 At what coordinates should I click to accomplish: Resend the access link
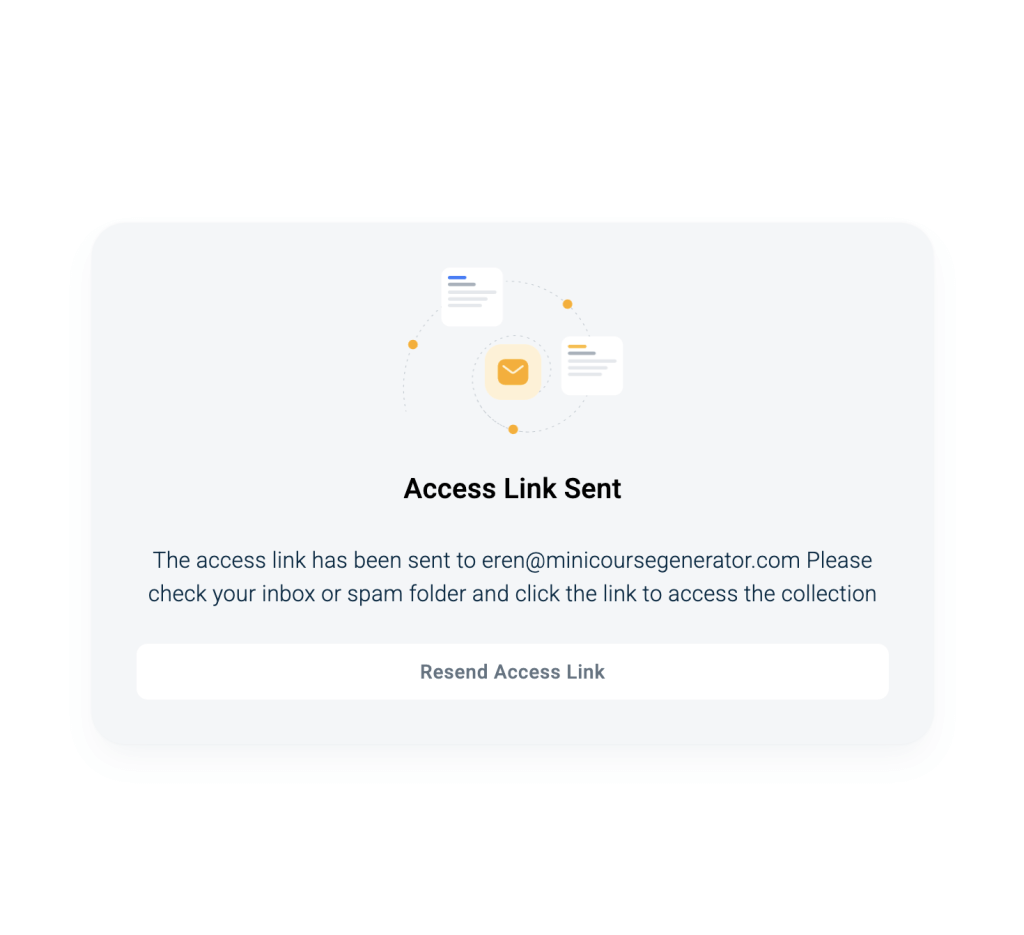pos(513,672)
